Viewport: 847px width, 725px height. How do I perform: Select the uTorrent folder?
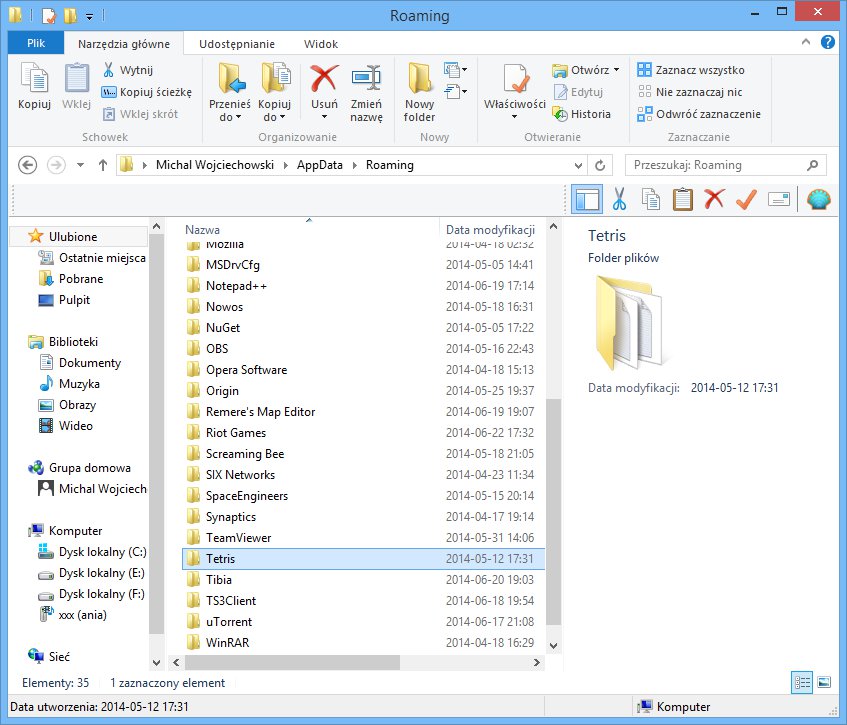(363, 622)
